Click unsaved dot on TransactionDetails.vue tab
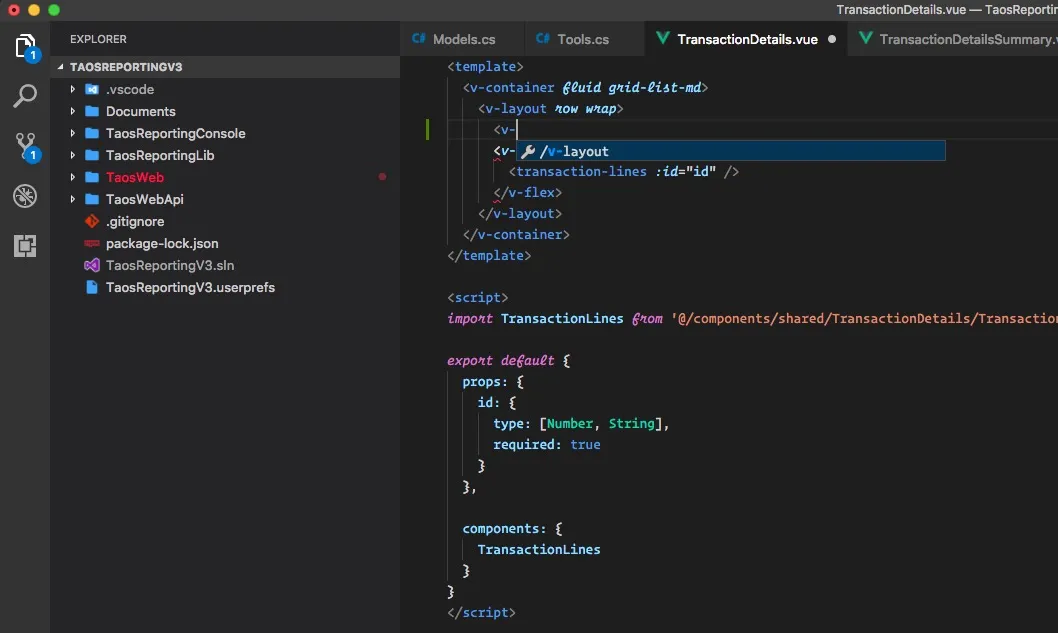The width and height of the screenshot is (1058, 633). coord(832,40)
